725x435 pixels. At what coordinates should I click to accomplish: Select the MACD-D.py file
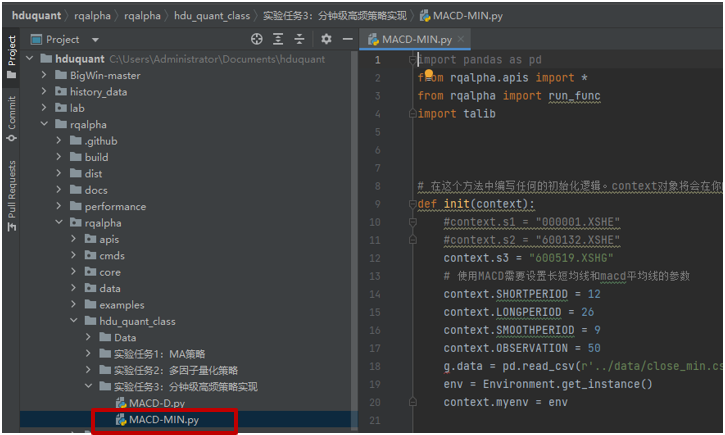157,403
